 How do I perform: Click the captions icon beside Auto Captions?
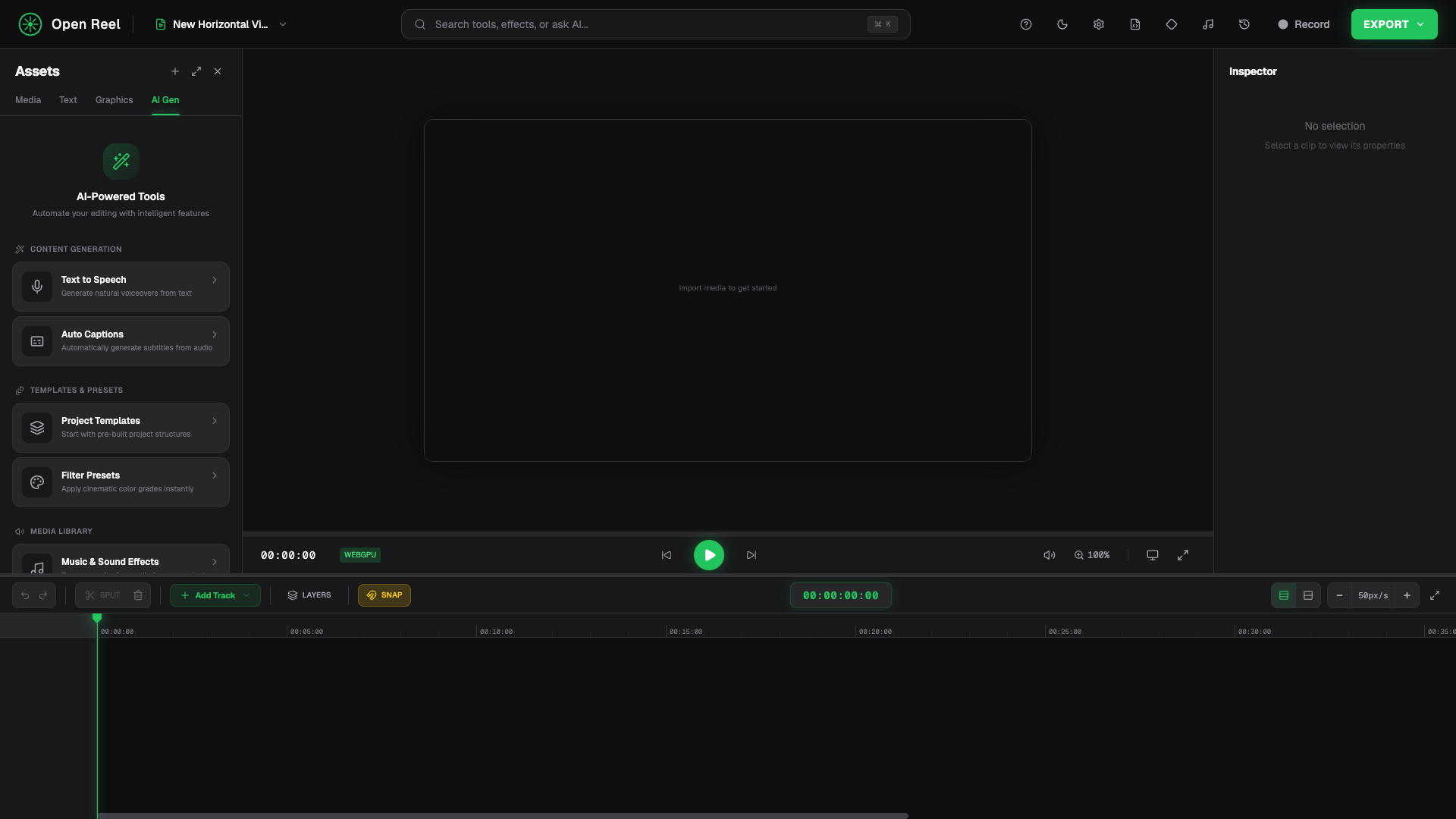[x=37, y=341]
